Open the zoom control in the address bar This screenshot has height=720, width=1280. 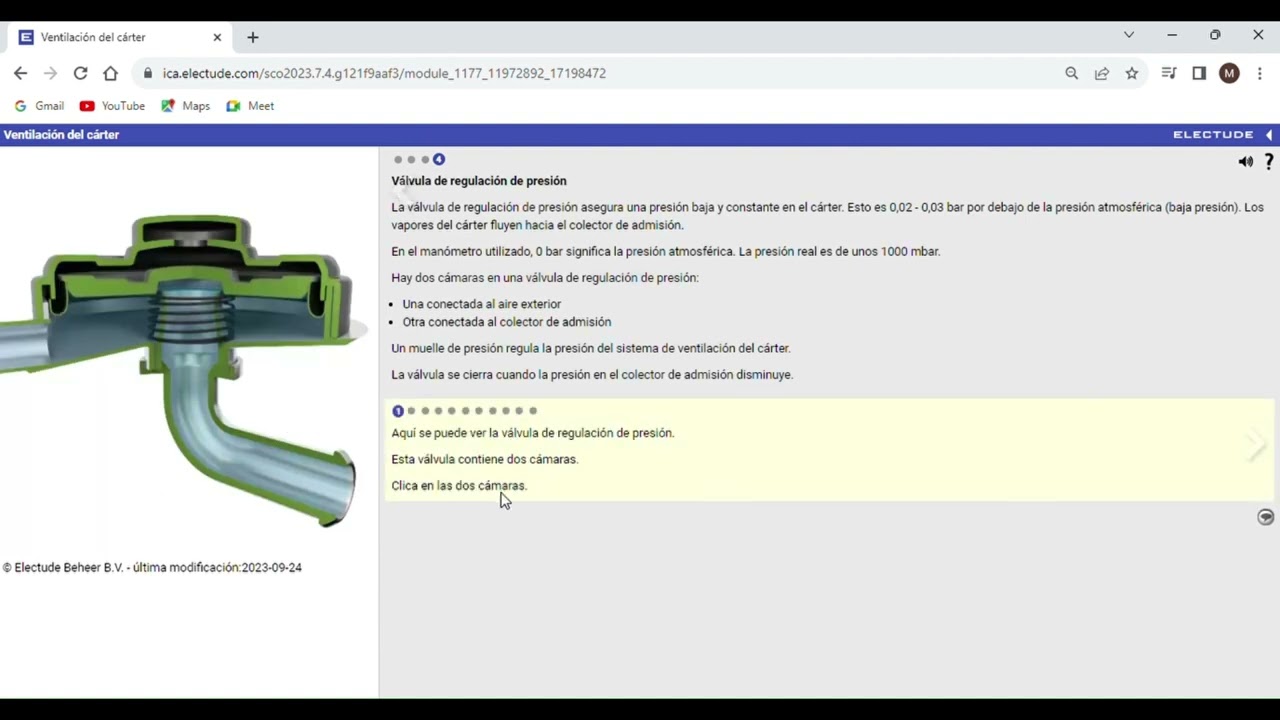[1071, 73]
